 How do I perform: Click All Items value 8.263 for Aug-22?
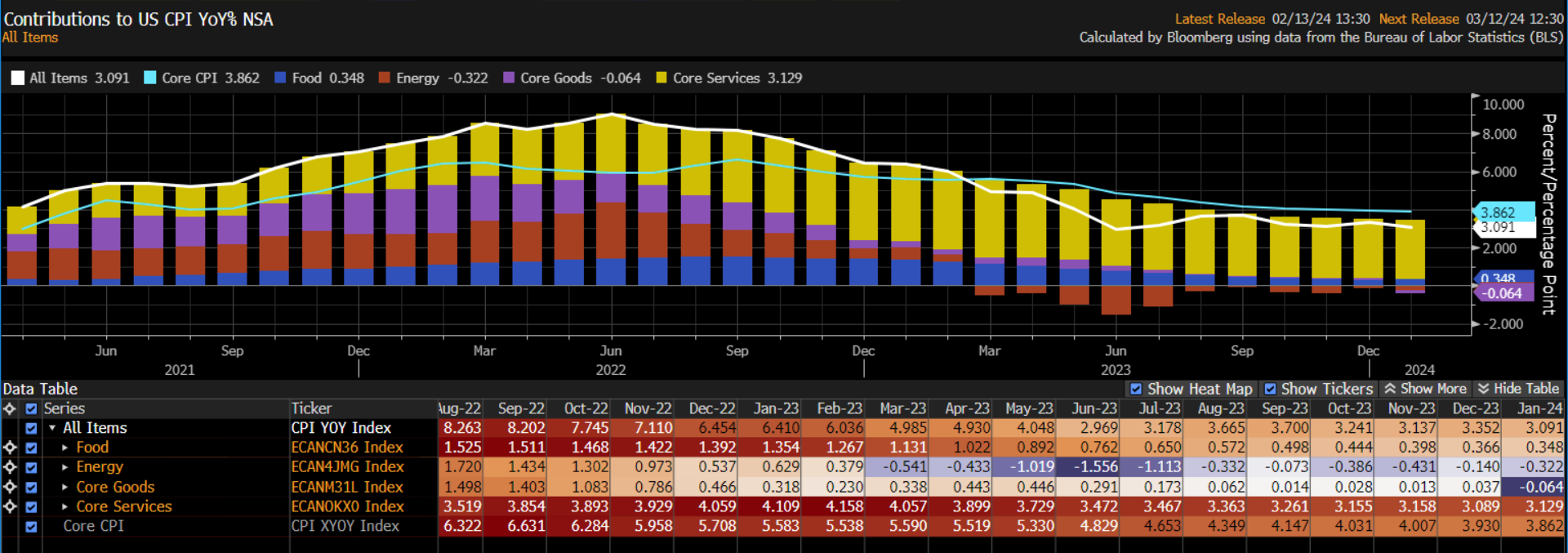[x=461, y=428]
